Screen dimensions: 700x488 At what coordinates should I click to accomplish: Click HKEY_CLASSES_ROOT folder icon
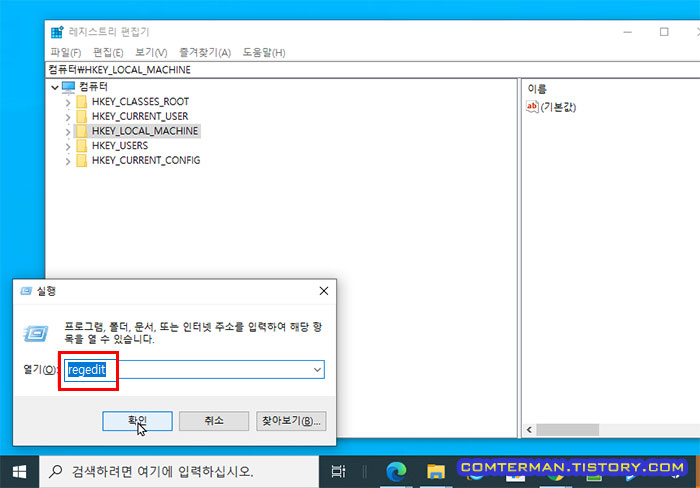81,102
